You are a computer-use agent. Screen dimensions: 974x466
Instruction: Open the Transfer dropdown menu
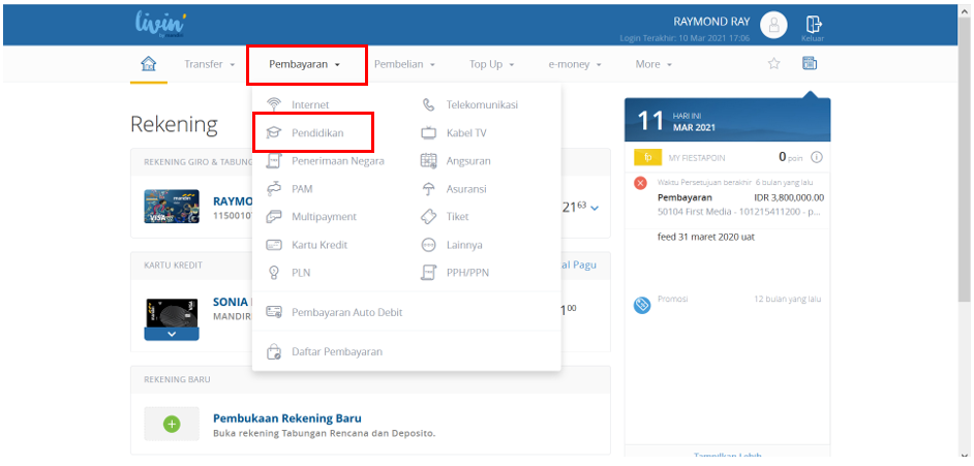point(209,64)
